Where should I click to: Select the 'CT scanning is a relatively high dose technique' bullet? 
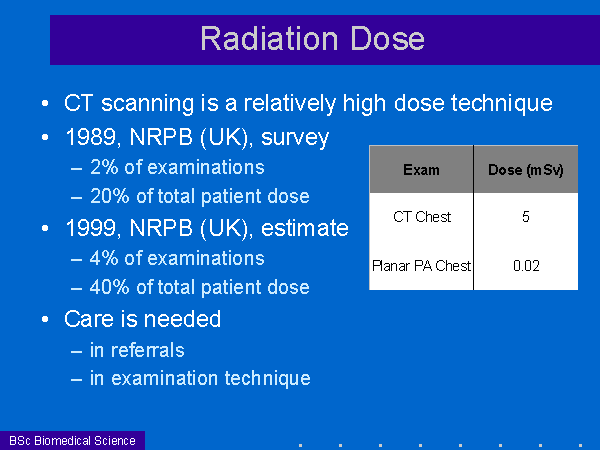pos(308,103)
